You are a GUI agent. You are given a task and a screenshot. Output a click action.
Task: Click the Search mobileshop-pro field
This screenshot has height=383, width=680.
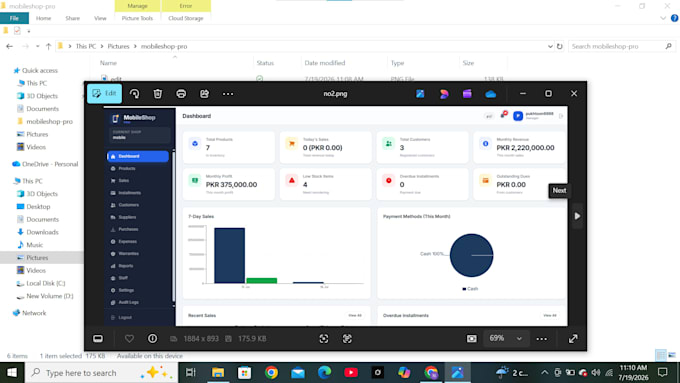(622, 46)
